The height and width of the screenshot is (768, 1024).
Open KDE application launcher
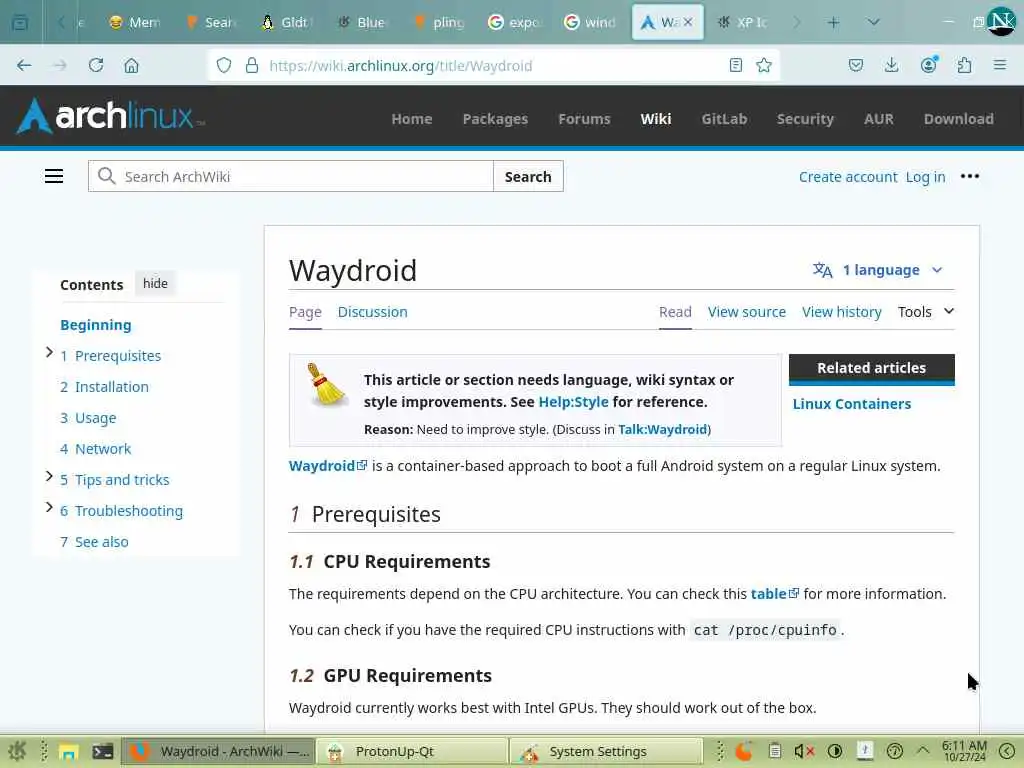point(17,751)
